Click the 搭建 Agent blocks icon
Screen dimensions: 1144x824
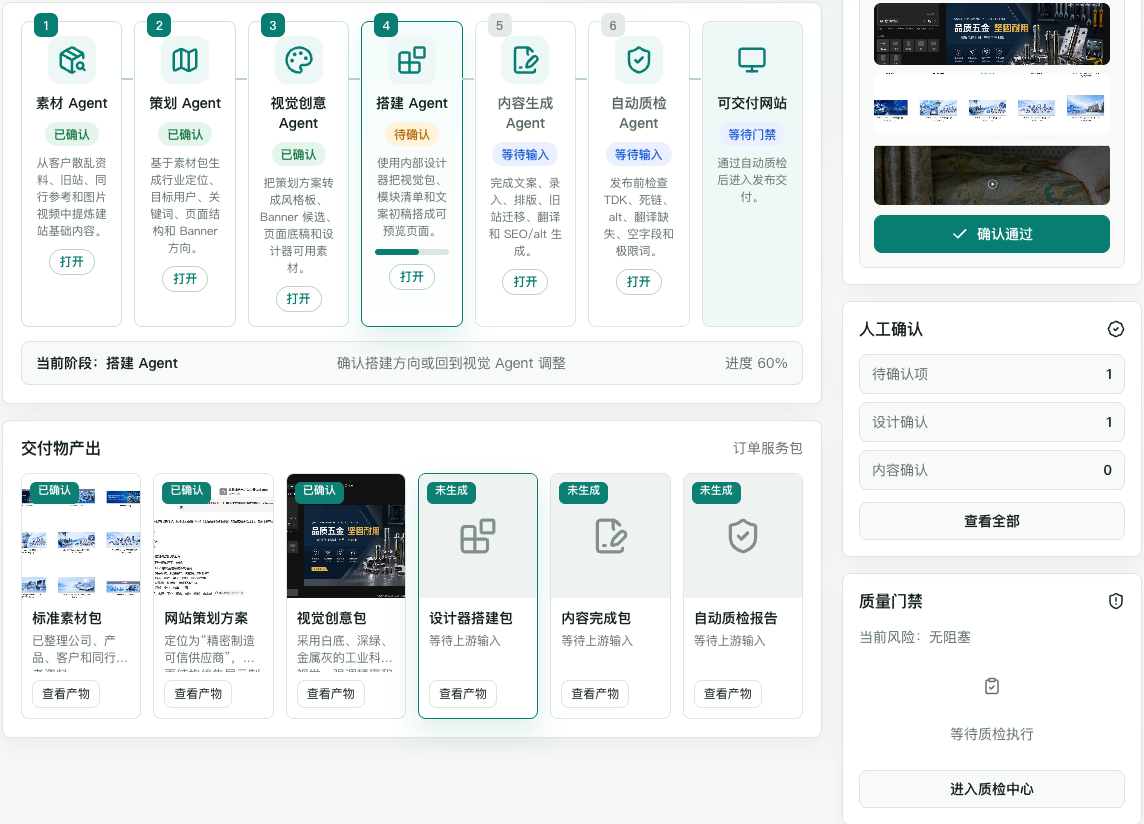[x=411, y=60]
